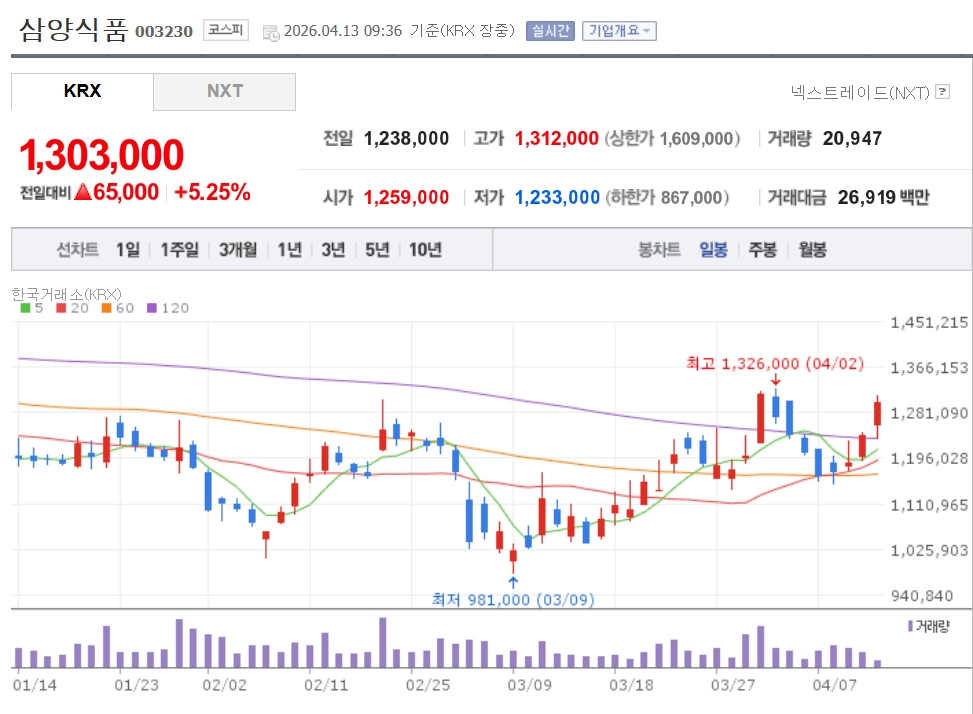973x714 pixels.
Task: Click the 넥스트레이드(NXT) link
Action: pyautogui.click(x=860, y=93)
